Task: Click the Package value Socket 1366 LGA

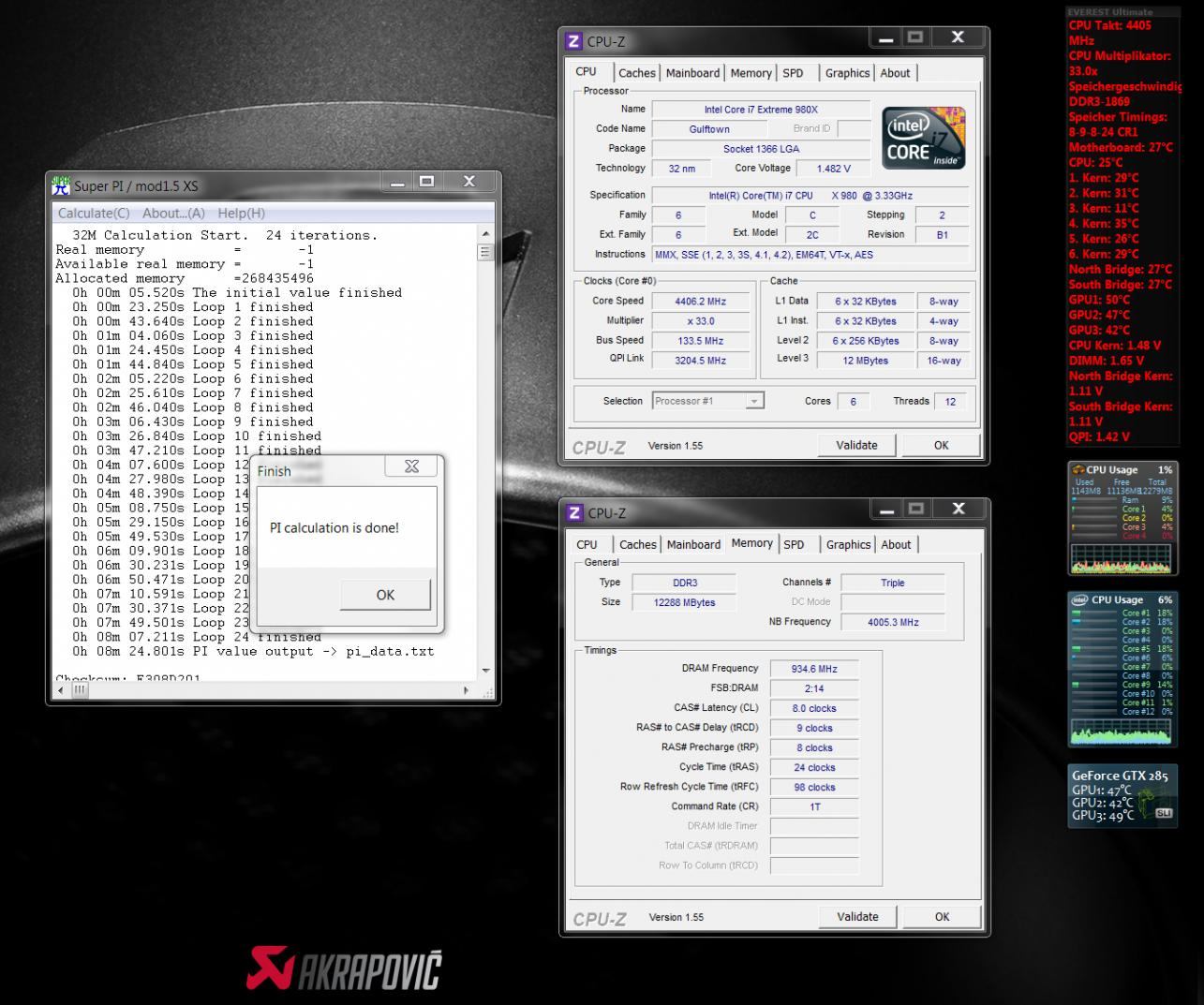Action: tap(761, 149)
